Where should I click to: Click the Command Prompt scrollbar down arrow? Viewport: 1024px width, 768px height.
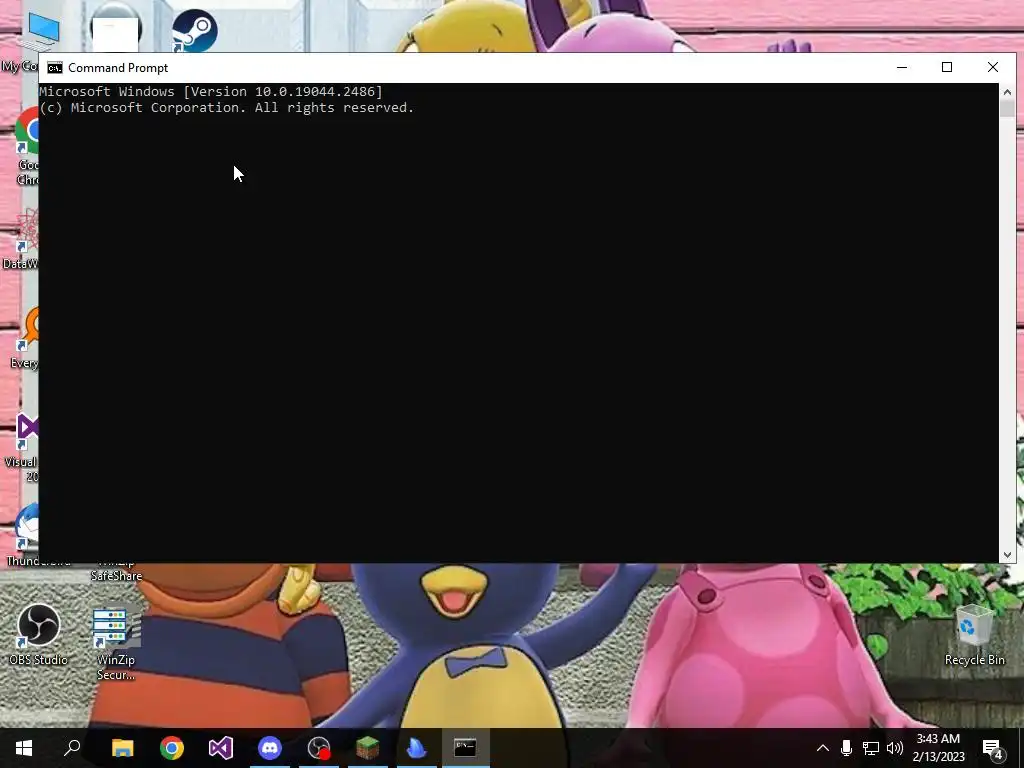pyautogui.click(x=1007, y=555)
